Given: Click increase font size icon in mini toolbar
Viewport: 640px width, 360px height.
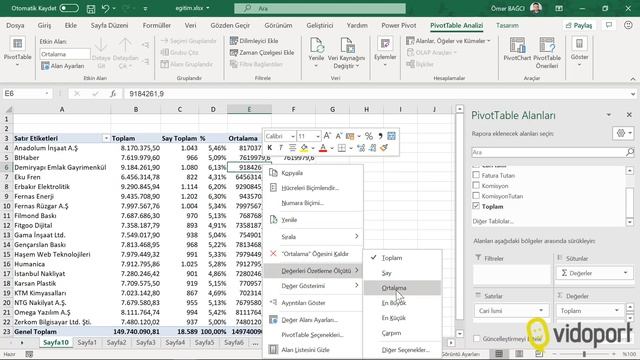Looking at the screenshot, I should (327, 136).
